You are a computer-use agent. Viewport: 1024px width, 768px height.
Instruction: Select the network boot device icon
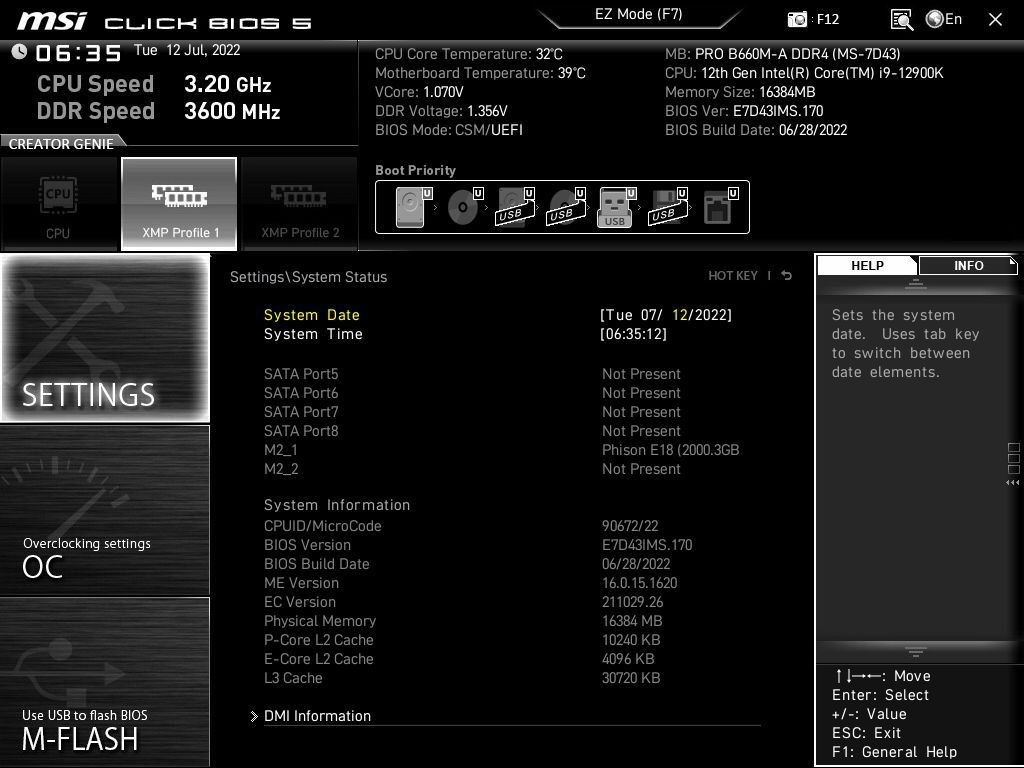tap(720, 207)
